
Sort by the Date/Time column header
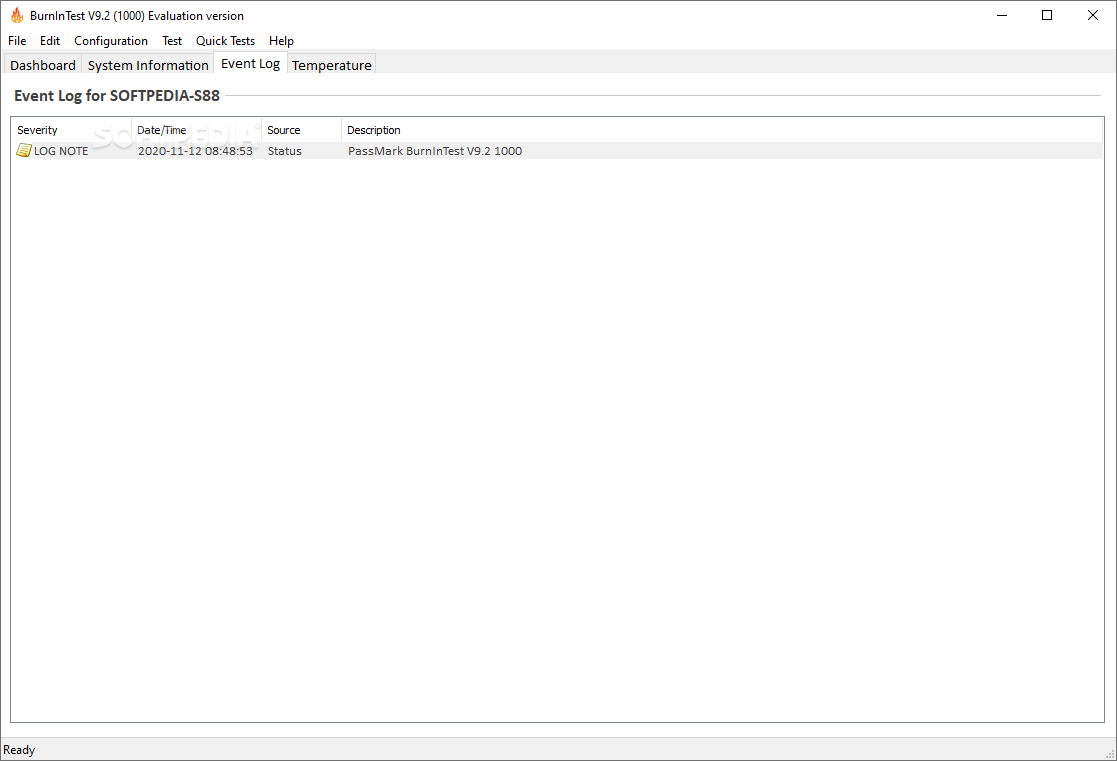tap(197, 130)
